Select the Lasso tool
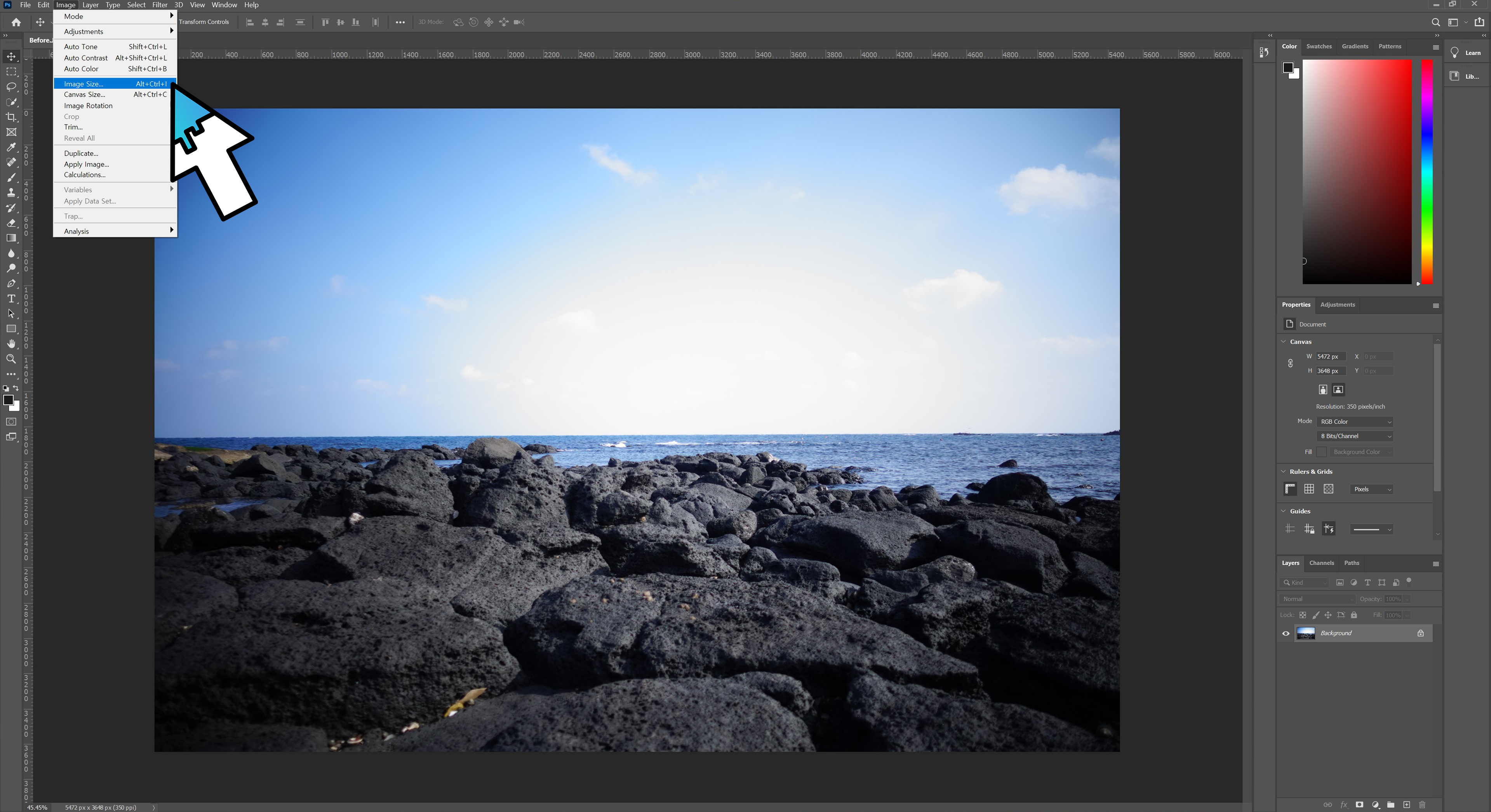 (11, 87)
